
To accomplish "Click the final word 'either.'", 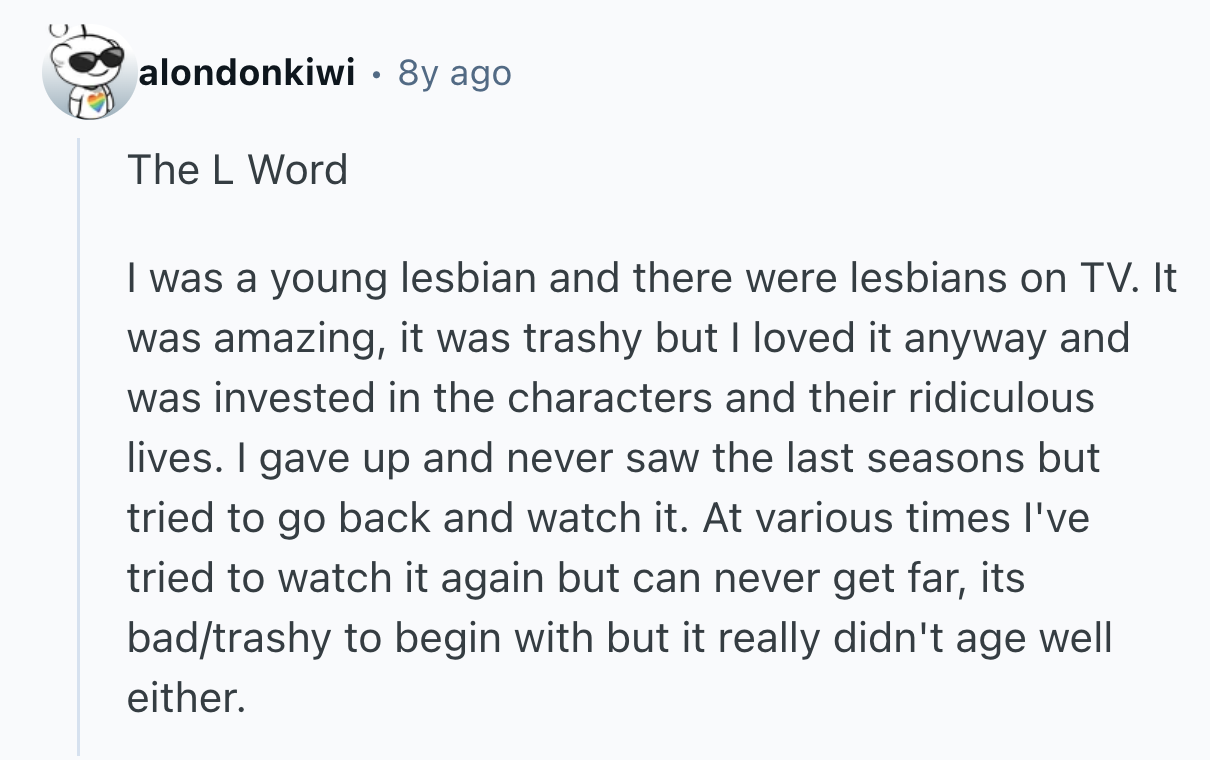I will tap(185, 697).
